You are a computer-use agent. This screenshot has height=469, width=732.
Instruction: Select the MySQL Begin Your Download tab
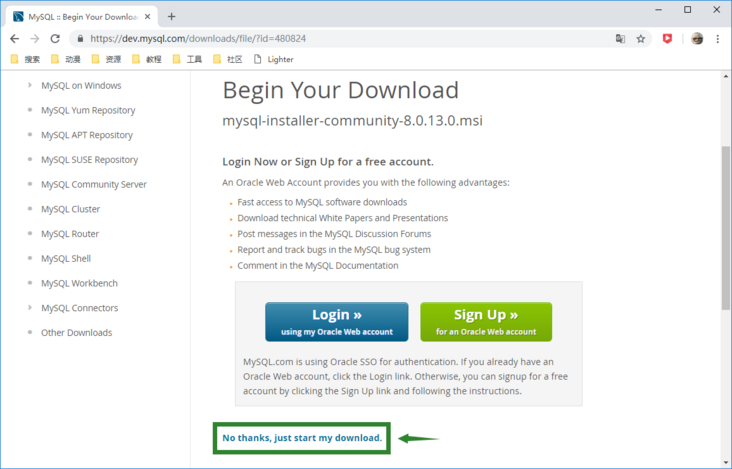coord(82,17)
